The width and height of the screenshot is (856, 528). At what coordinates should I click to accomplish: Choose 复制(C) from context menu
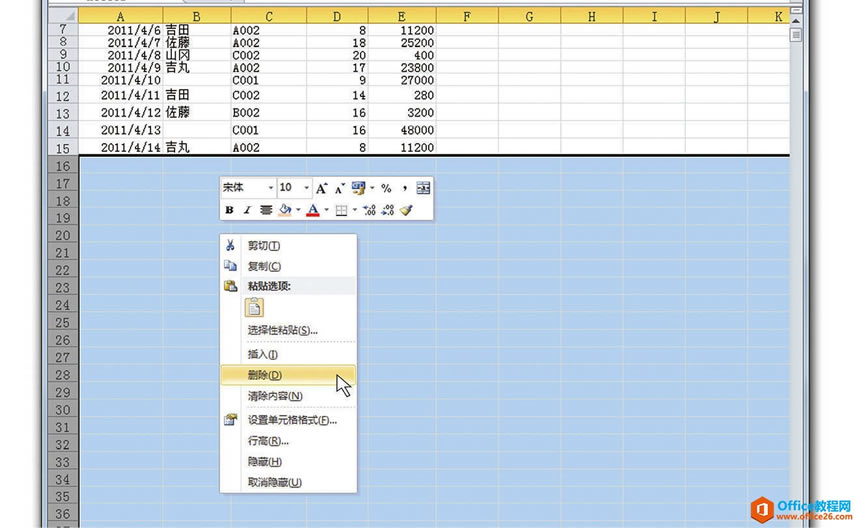pos(288,266)
